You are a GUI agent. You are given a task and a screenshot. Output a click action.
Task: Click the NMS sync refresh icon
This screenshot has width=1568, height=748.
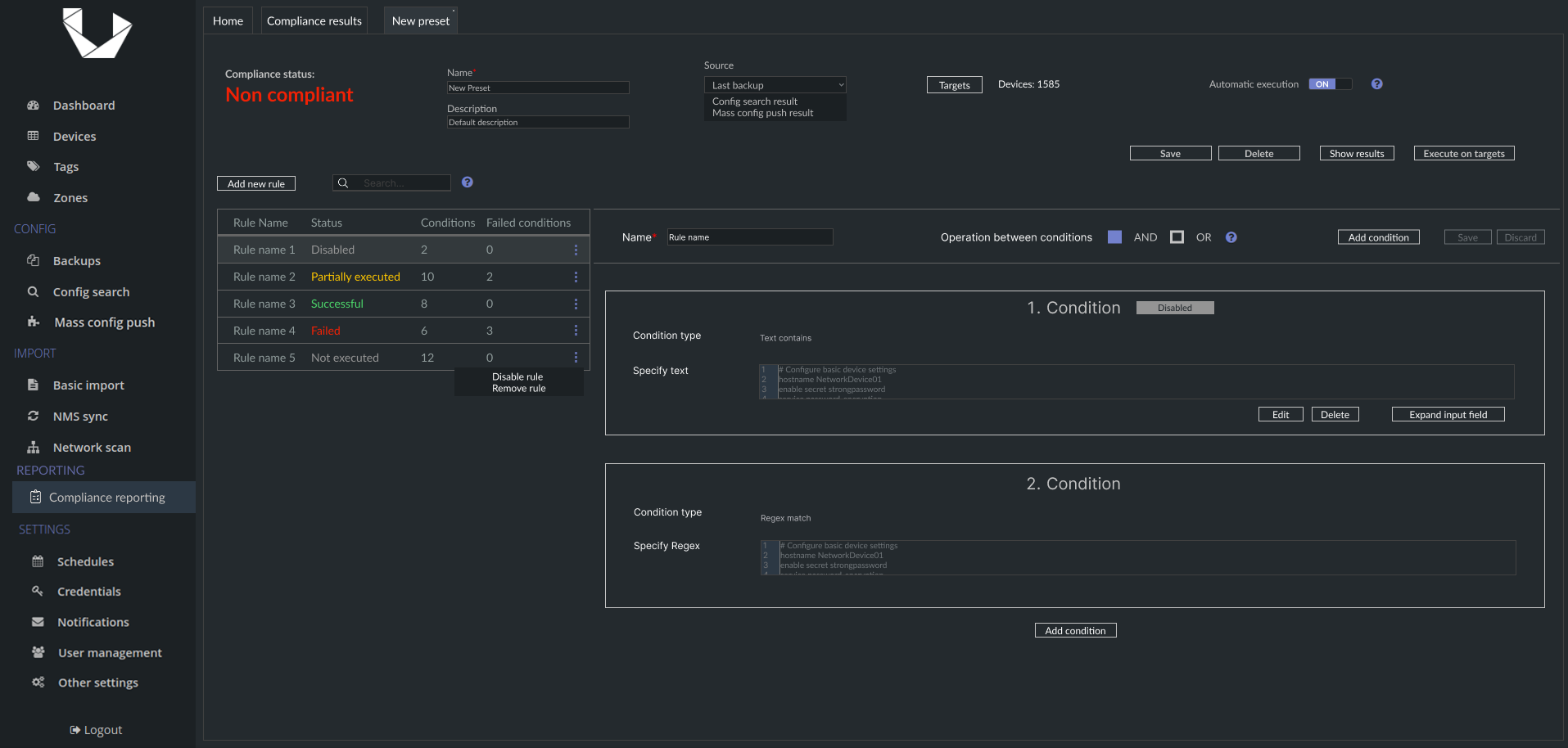(x=34, y=416)
